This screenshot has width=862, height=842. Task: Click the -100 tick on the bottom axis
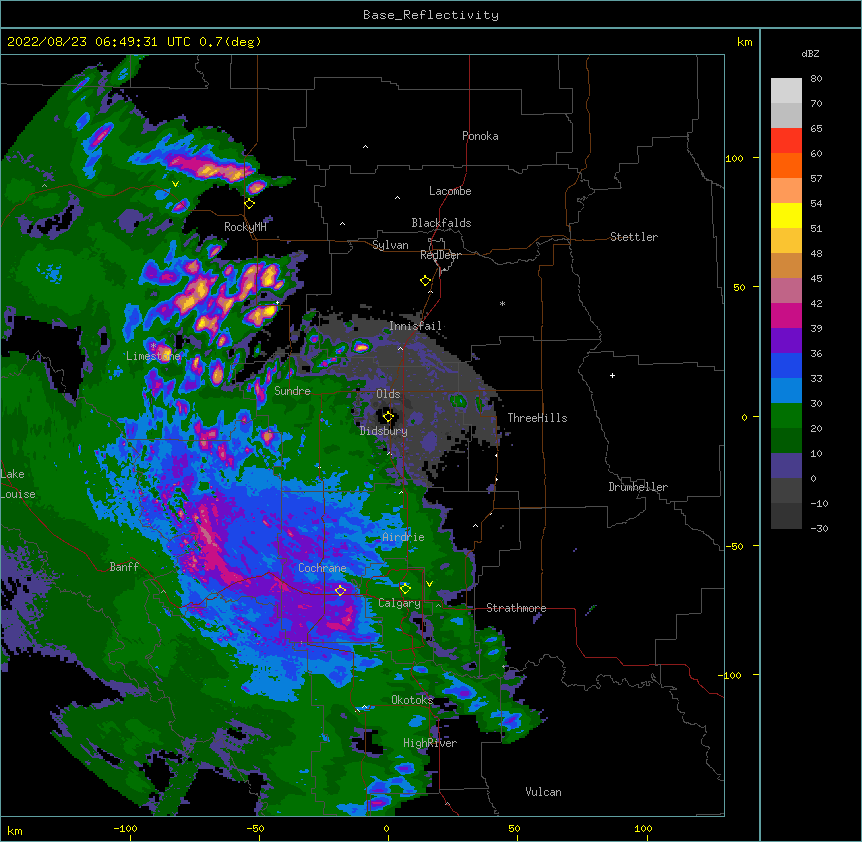click(x=125, y=828)
